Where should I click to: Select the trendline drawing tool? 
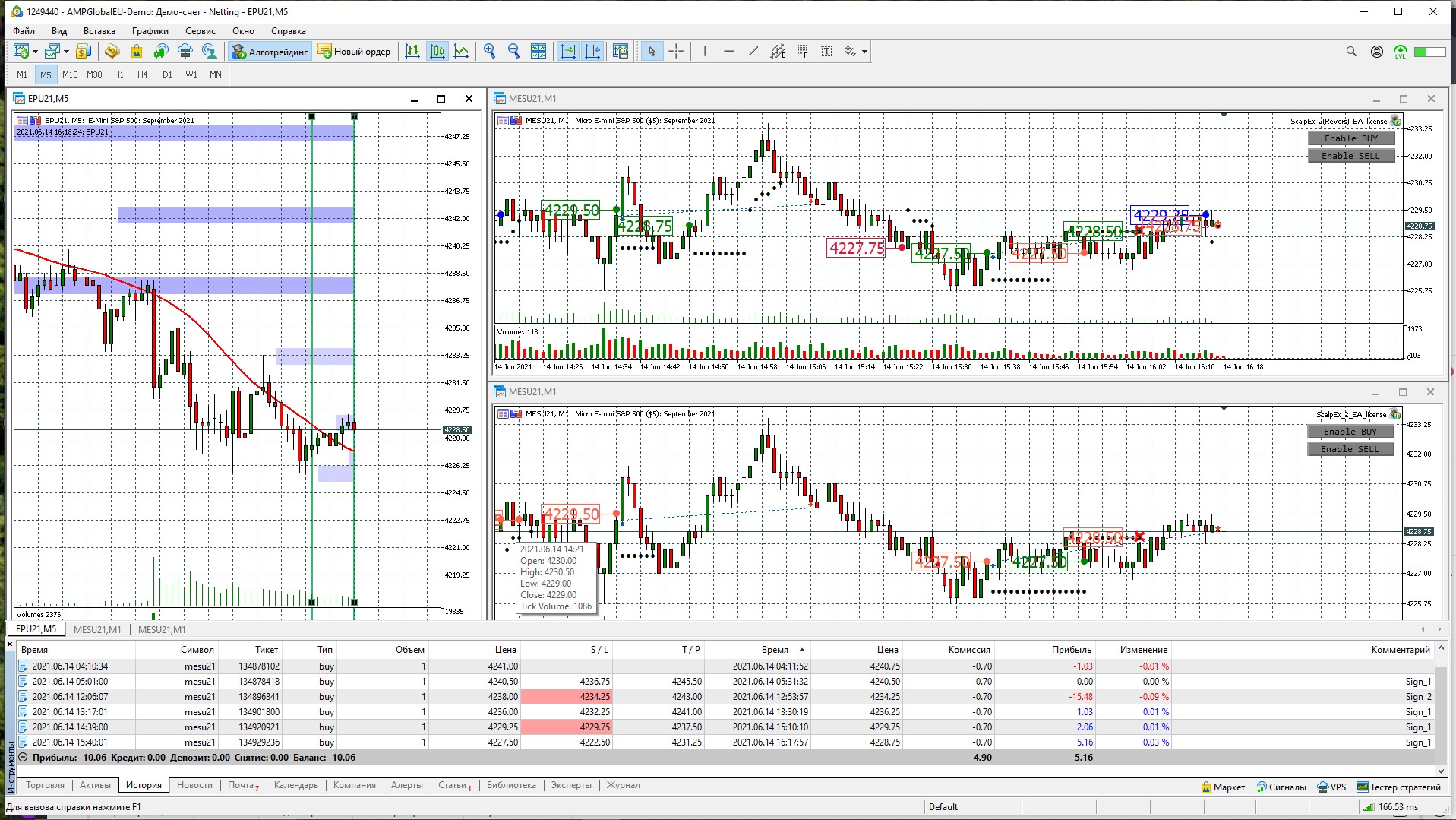(753, 52)
